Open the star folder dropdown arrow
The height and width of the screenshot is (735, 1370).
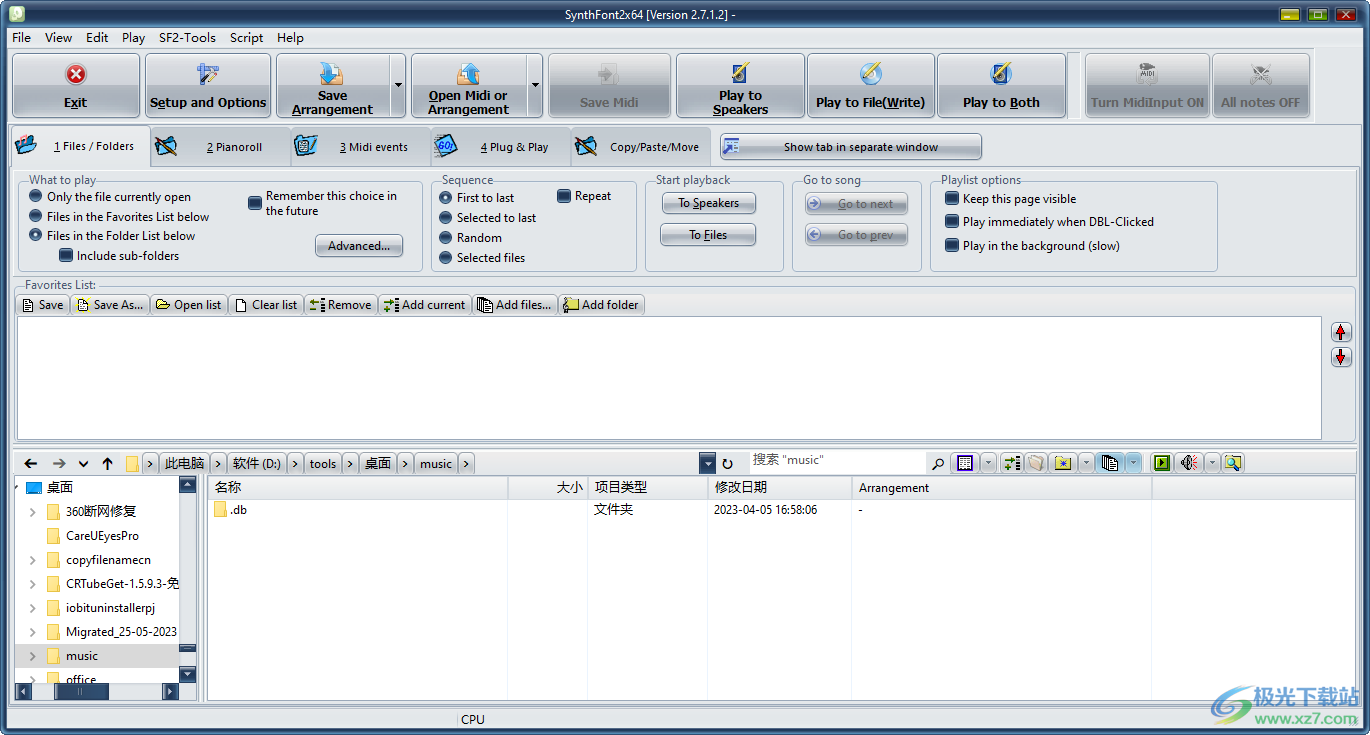point(1086,463)
